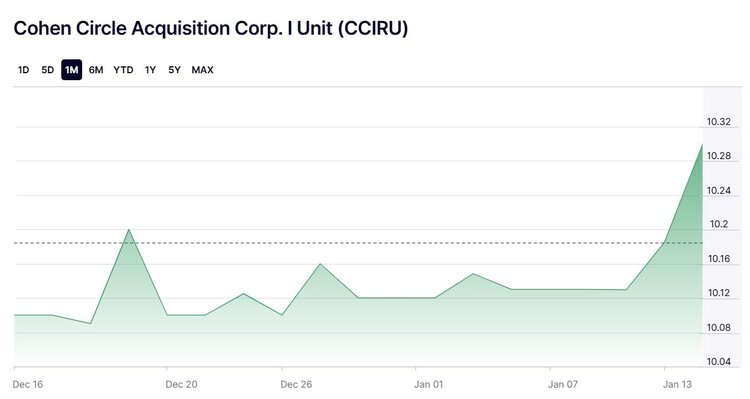Click the active 1M range tab
The height and width of the screenshot is (399, 750).
pos(71,70)
